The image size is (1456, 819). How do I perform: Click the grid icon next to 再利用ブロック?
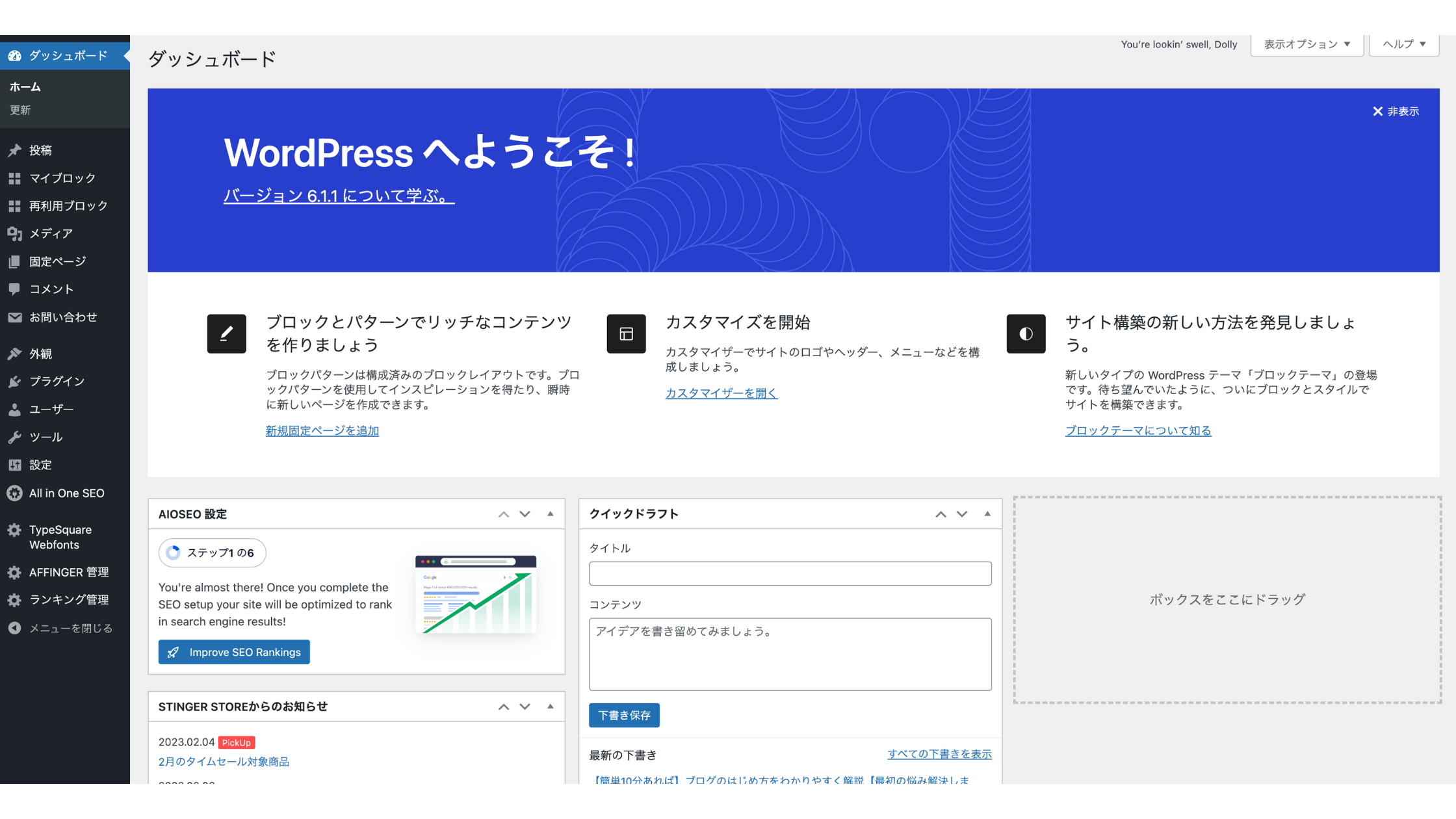pos(14,206)
